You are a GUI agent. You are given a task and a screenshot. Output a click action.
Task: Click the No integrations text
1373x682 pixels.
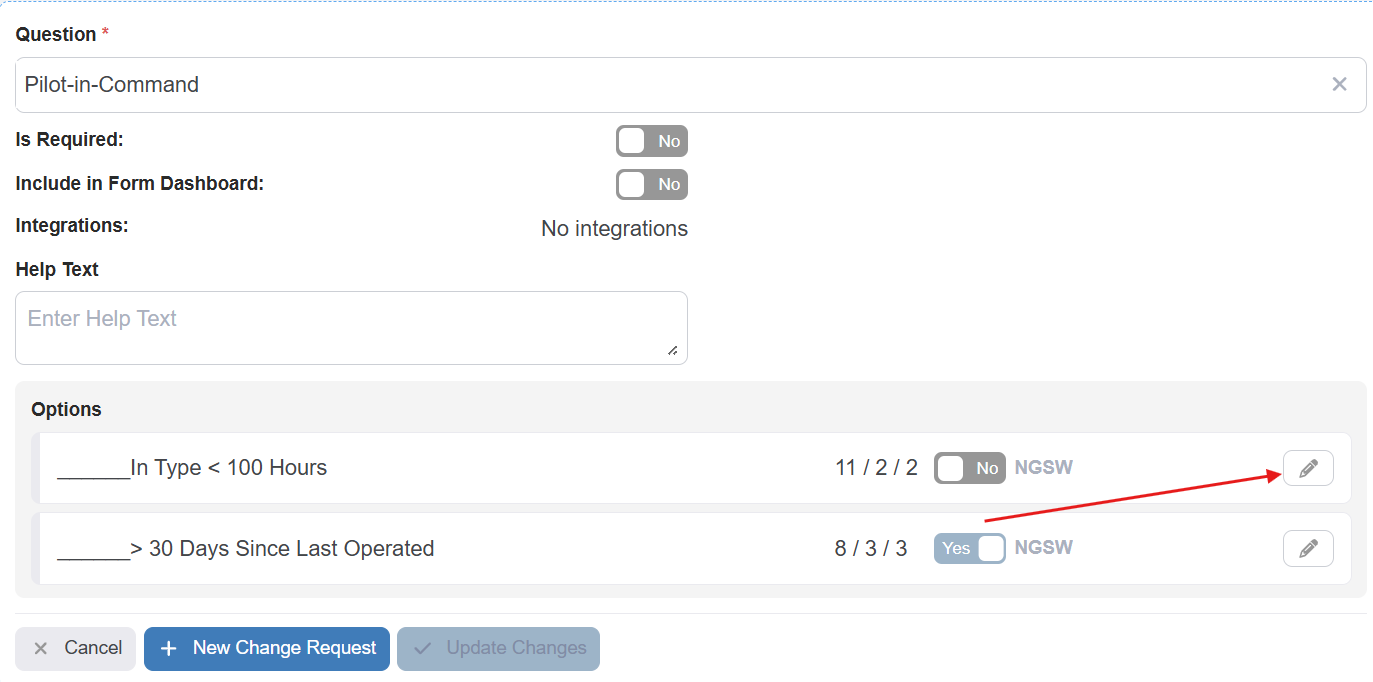(614, 229)
